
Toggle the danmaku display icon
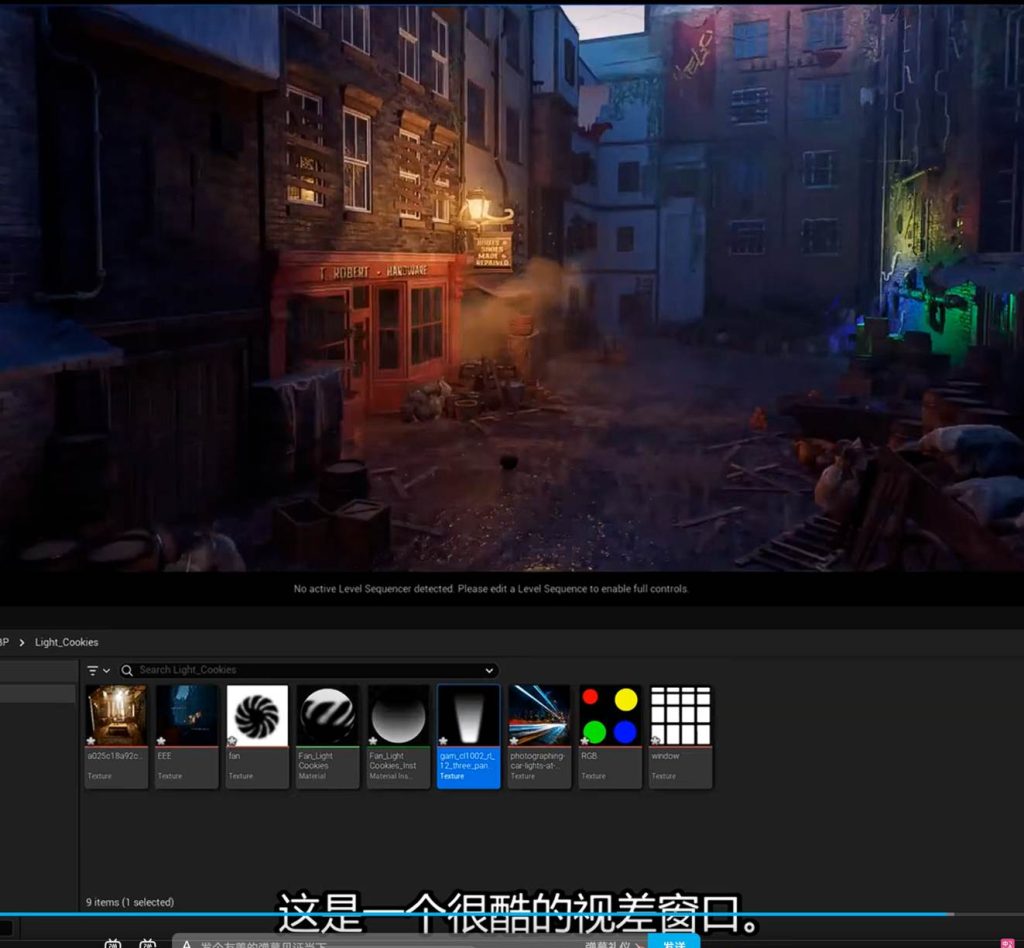click(113, 943)
